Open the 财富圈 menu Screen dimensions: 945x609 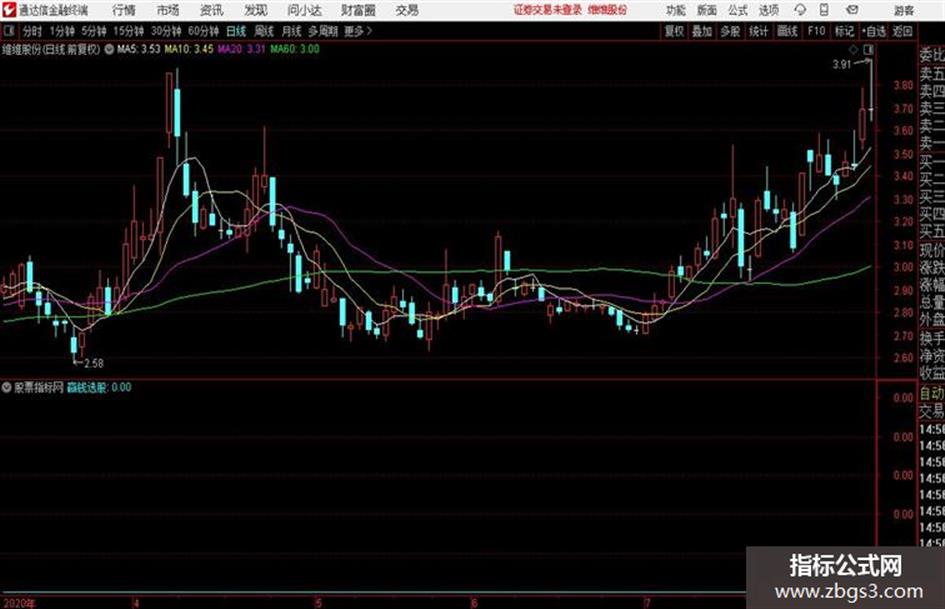pyautogui.click(x=358, y=10)
